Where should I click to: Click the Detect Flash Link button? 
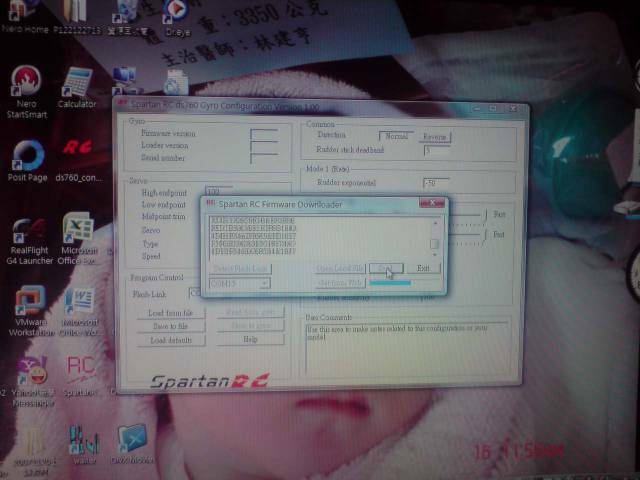click(241, 269)
